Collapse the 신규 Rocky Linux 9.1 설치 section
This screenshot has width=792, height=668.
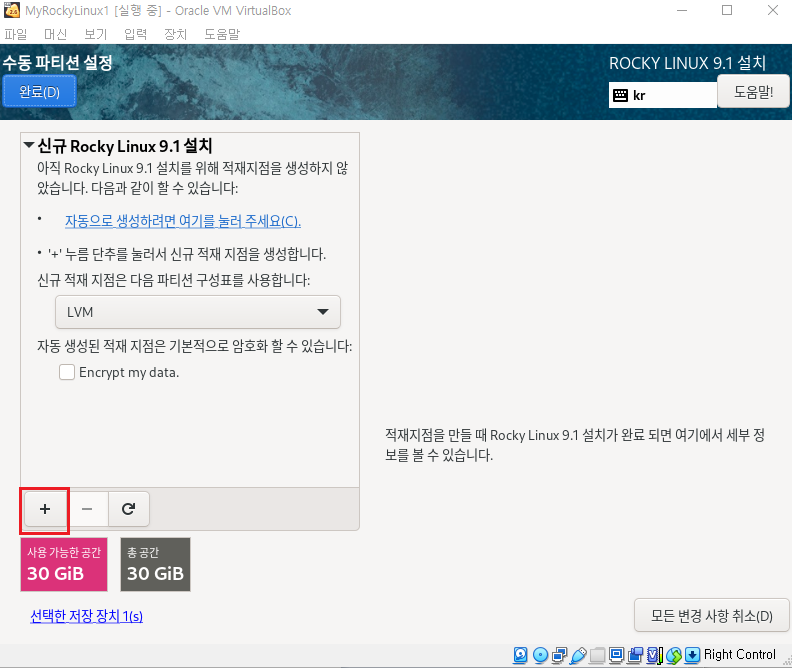[29, 146]
